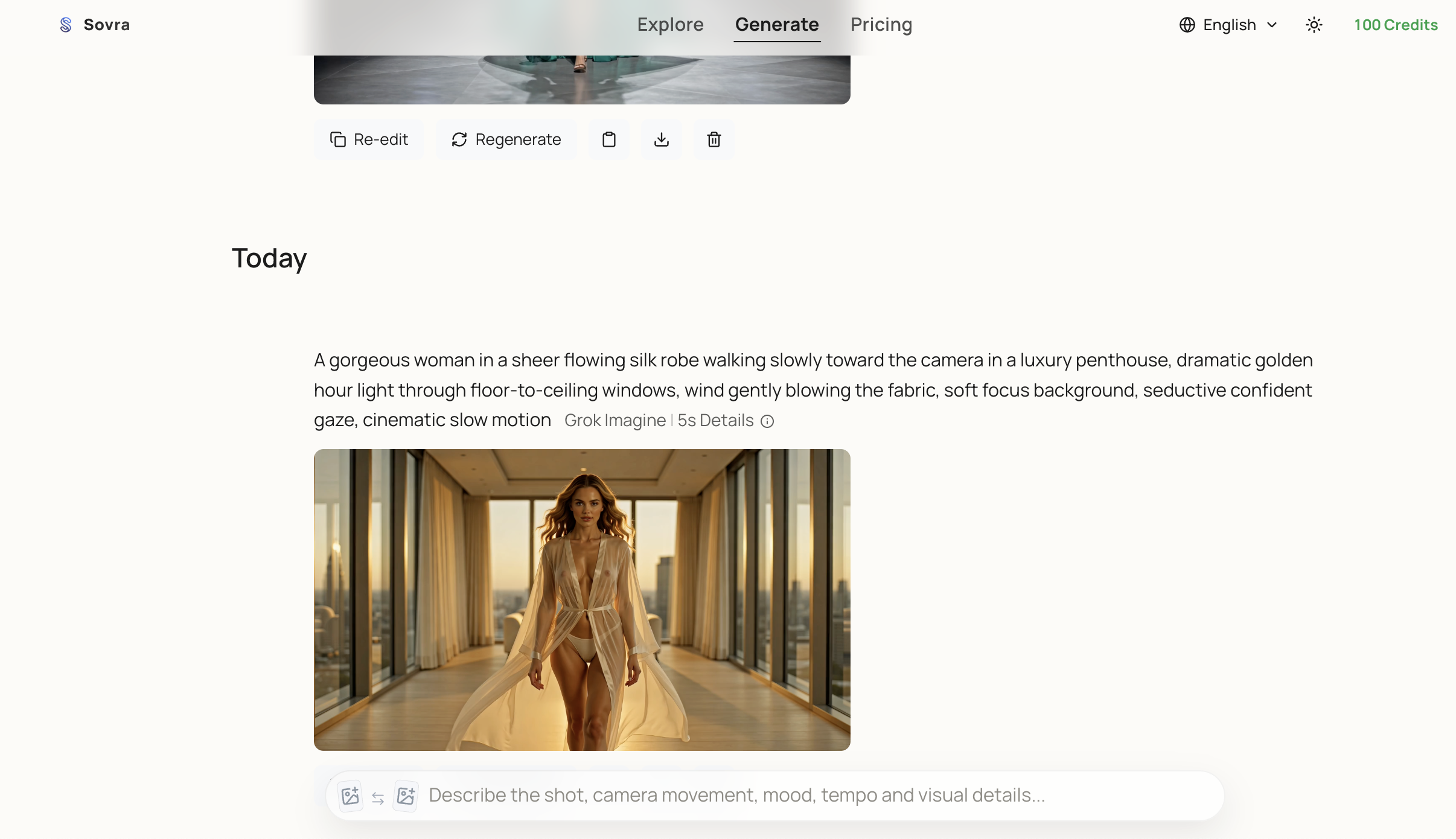Add an end frame image in the prompt bar
1456x839 pixels.
406,795
